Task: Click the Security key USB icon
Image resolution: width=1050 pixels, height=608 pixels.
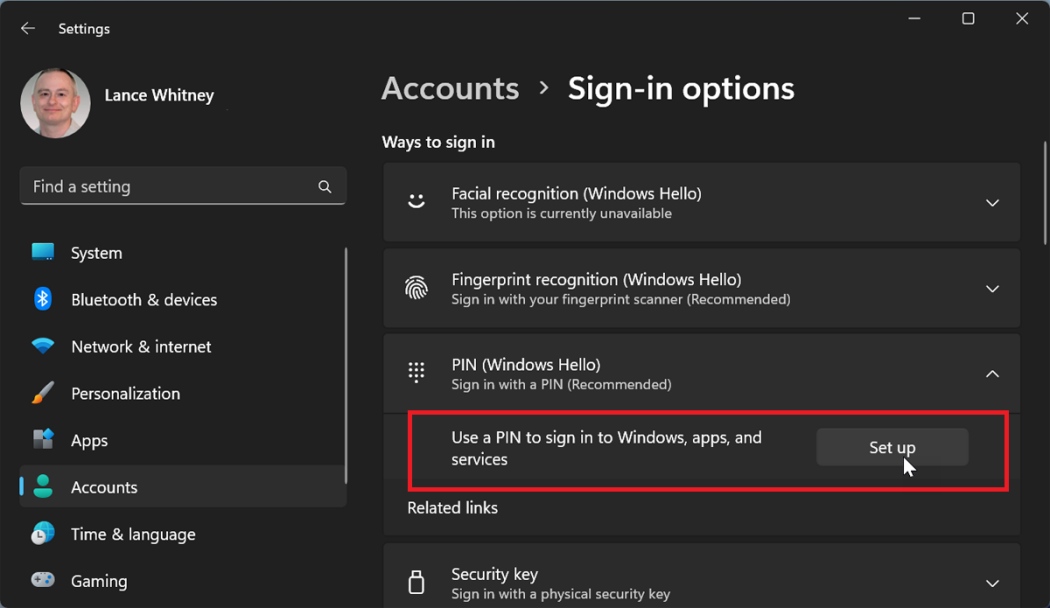Action: coord(416,582)
